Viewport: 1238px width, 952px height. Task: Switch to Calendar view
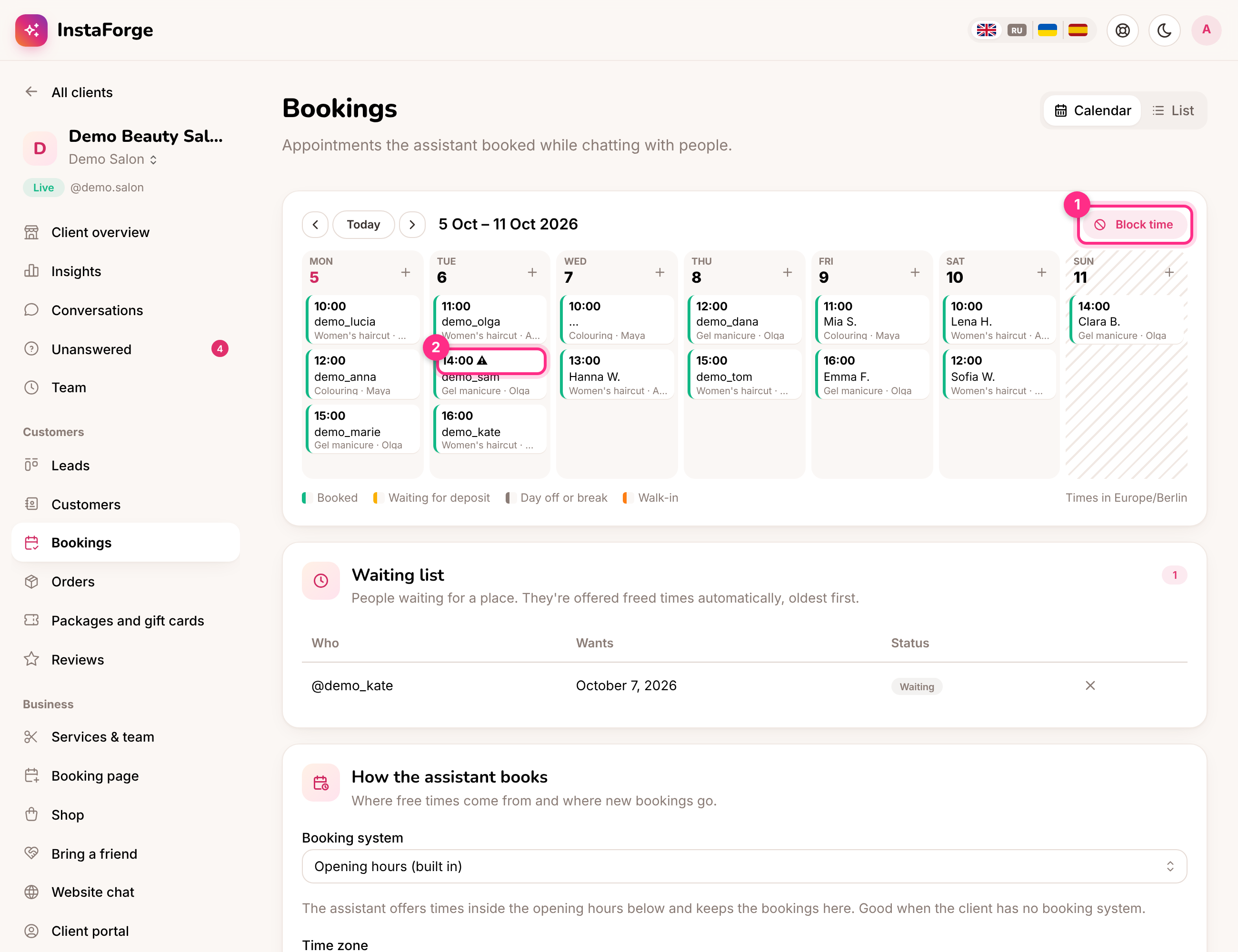(x=1092, y=110)
